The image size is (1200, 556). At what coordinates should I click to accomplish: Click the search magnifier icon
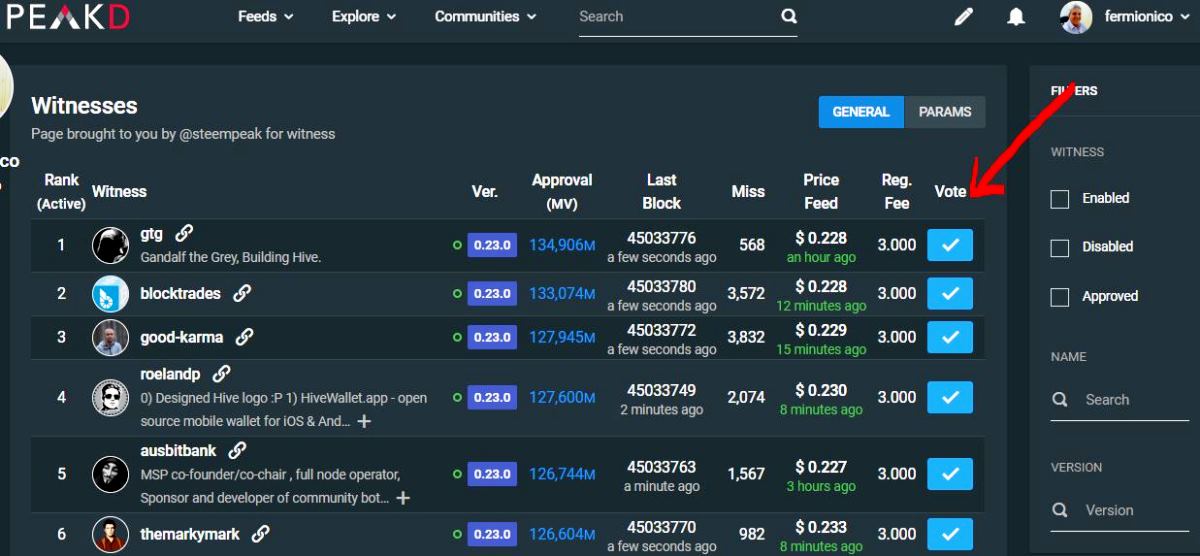click(789, 16)
